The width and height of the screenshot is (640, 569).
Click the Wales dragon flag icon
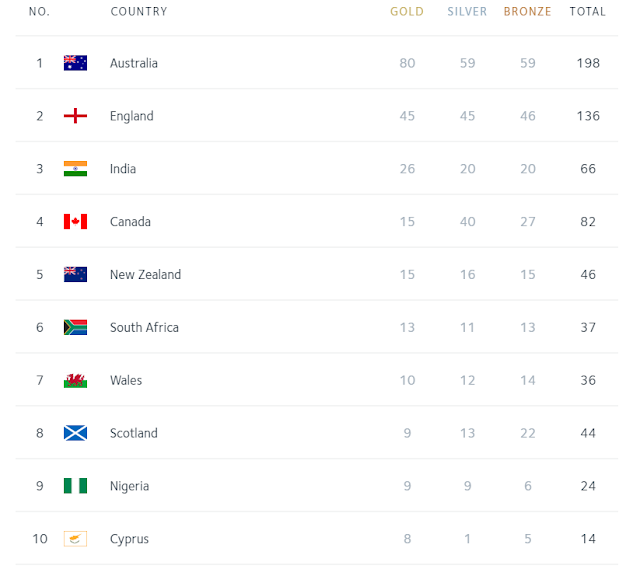tap(75, 381)
